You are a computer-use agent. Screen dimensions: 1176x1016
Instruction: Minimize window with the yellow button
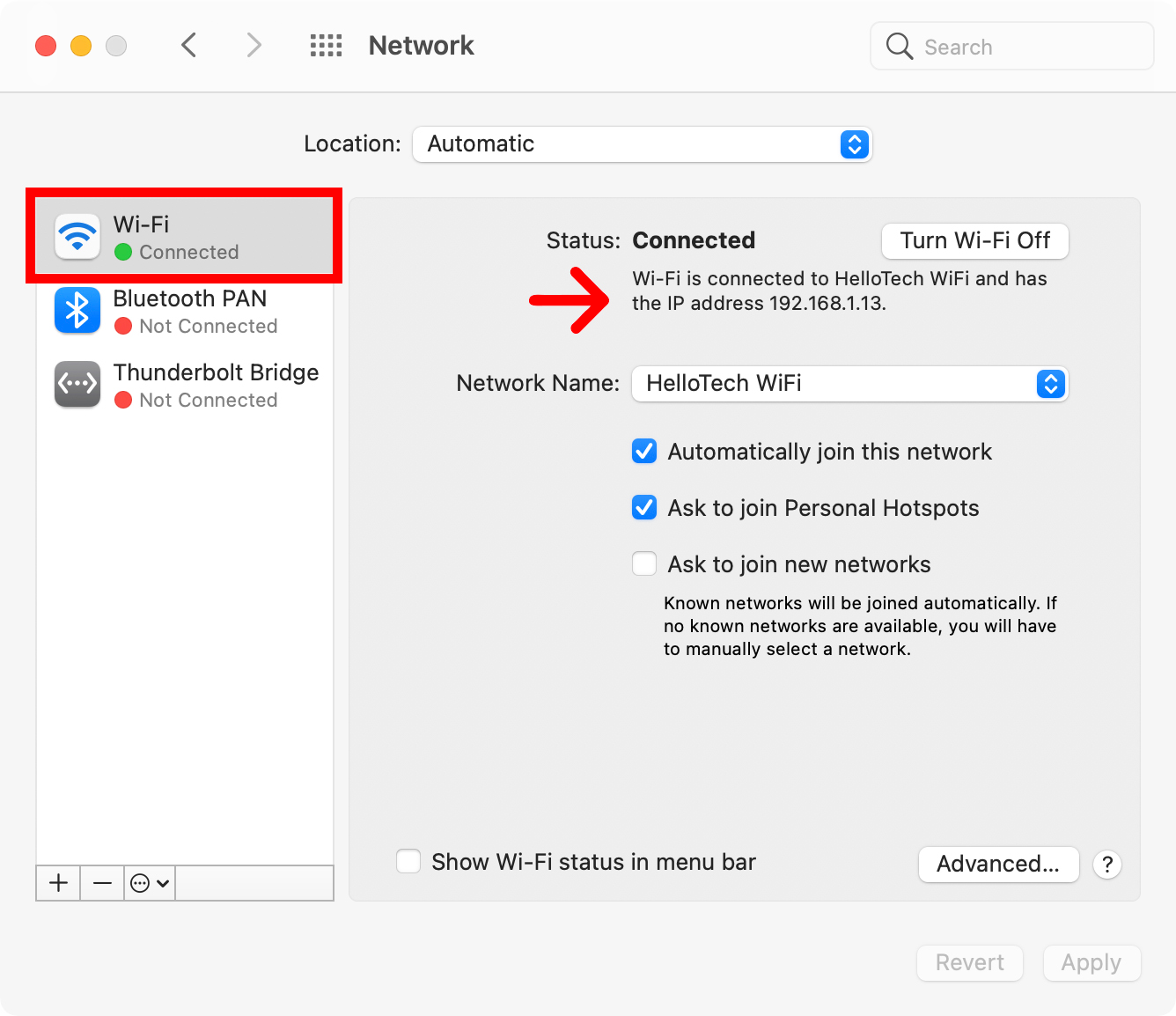tap(81, 46)
